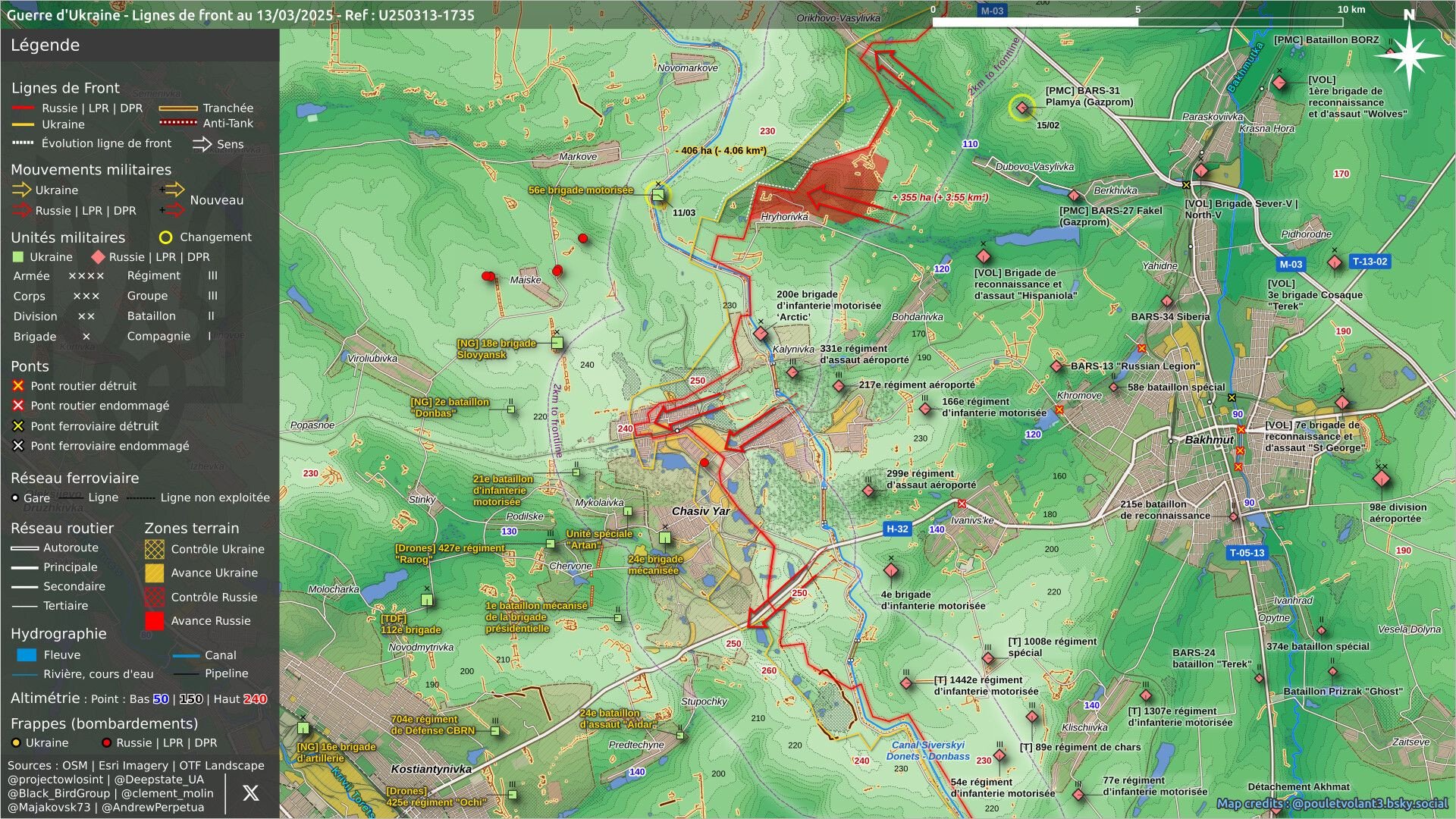Click the north compass star
The height and width of the screenshot is (819, 1456).
point(1409,55)
